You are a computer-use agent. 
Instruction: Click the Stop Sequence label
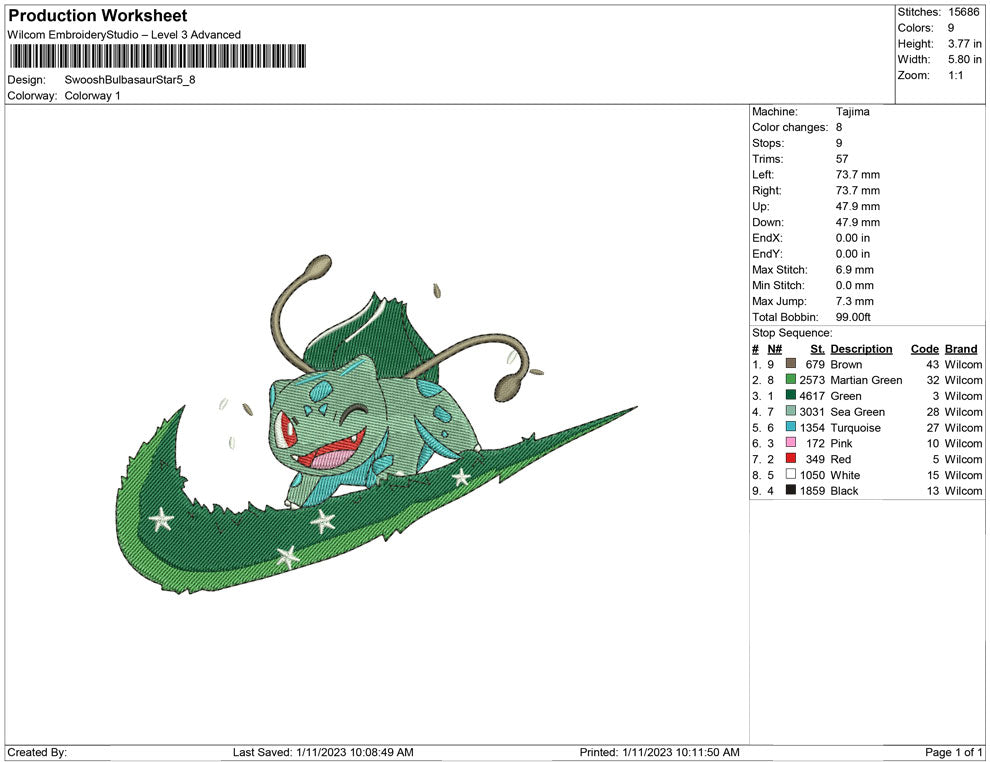coord(792,333)
